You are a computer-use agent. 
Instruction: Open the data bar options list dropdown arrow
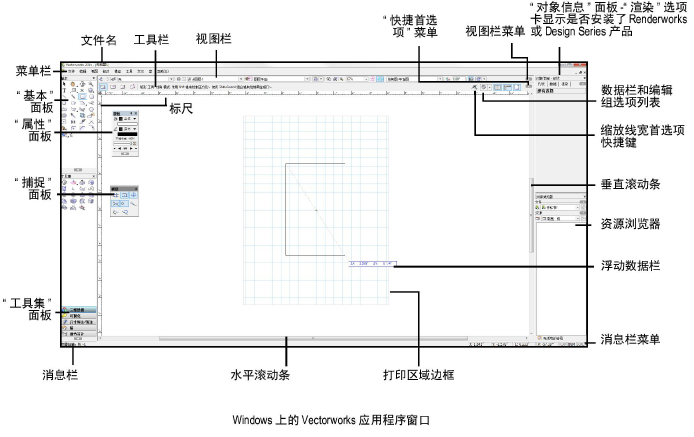(x=490, y=87)
